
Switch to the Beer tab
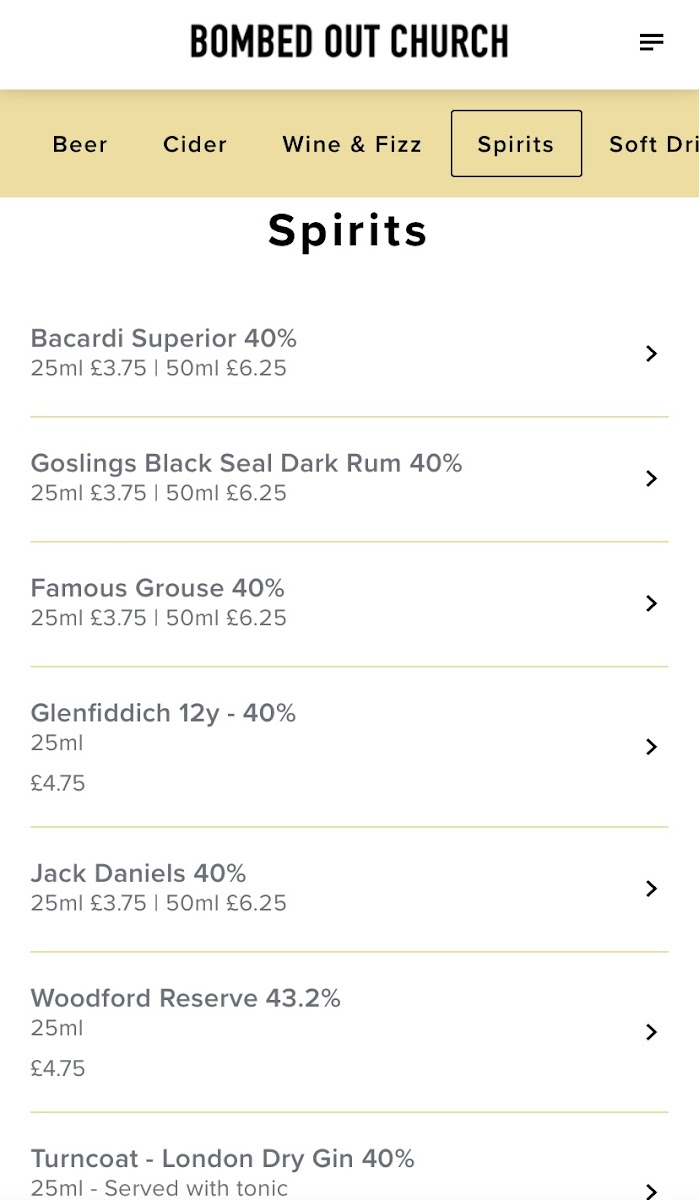80,144
